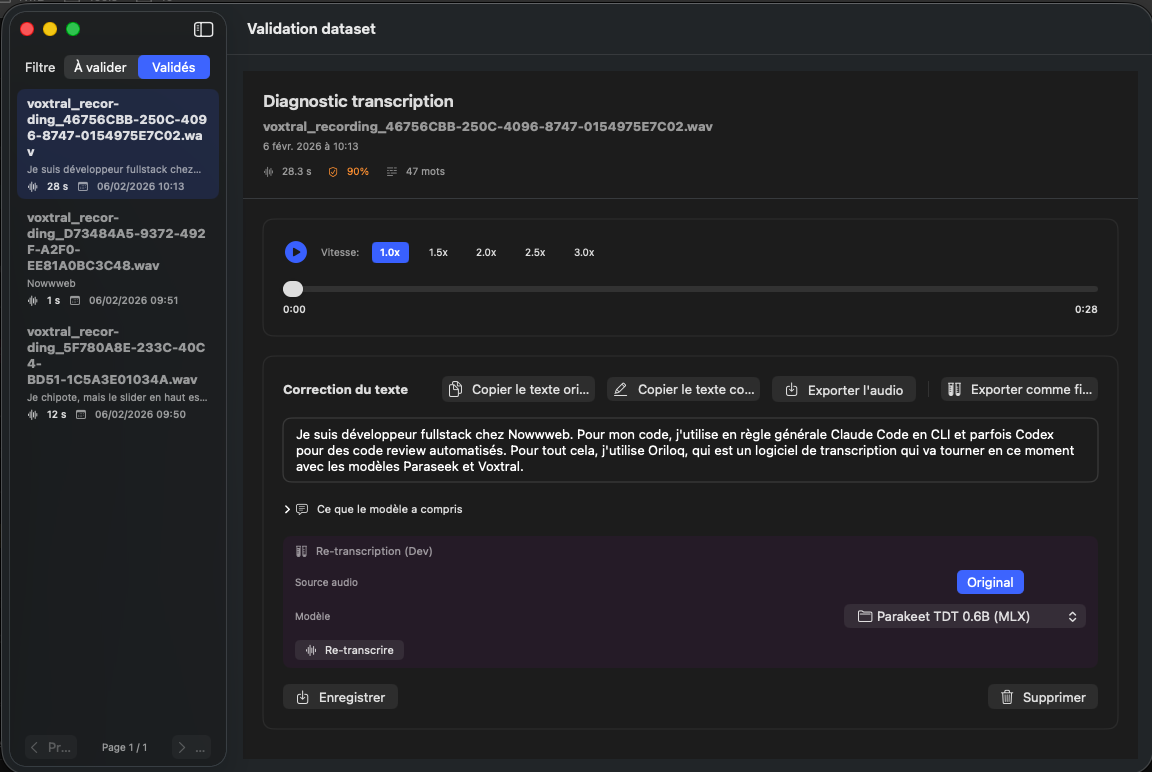1152x772 pixels.
Task: Go to the previous page of recordings
Action: (51, 748)
